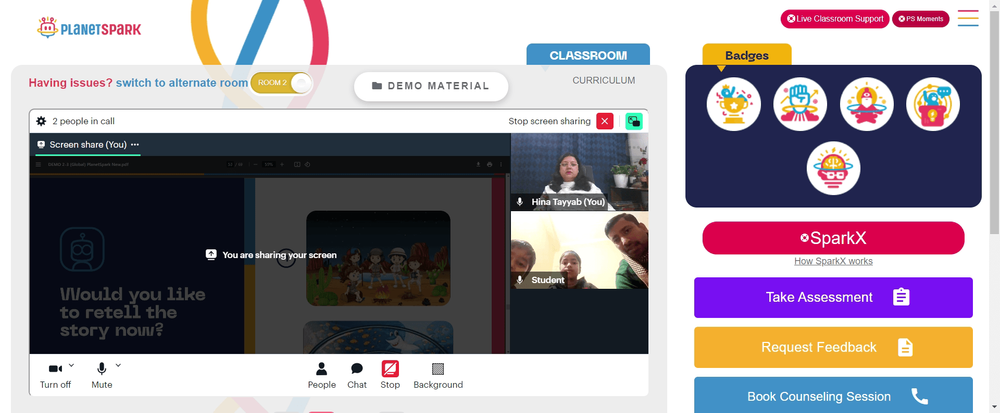This screenshot has height=413, width=1000.
Task: Click Hina Tayyab (You) video tile
Action: [x=580, y=171]
